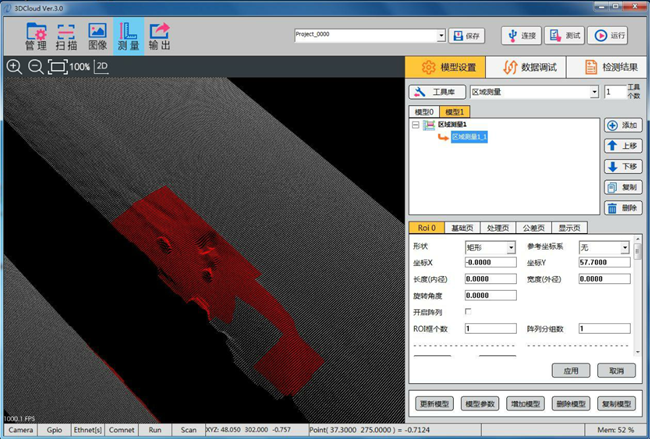Click the Mem: 52 % indicator
This screenshot has width=650, height=439.
tap(616, 430)
